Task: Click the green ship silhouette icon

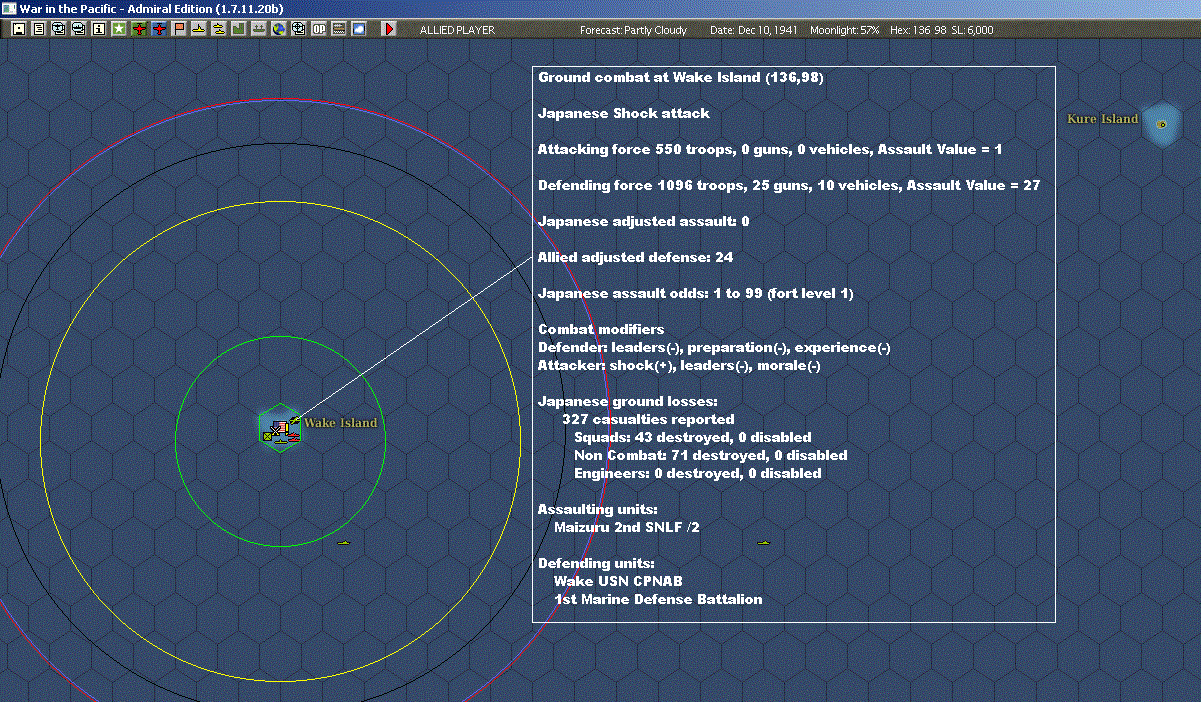Action: 259,29
